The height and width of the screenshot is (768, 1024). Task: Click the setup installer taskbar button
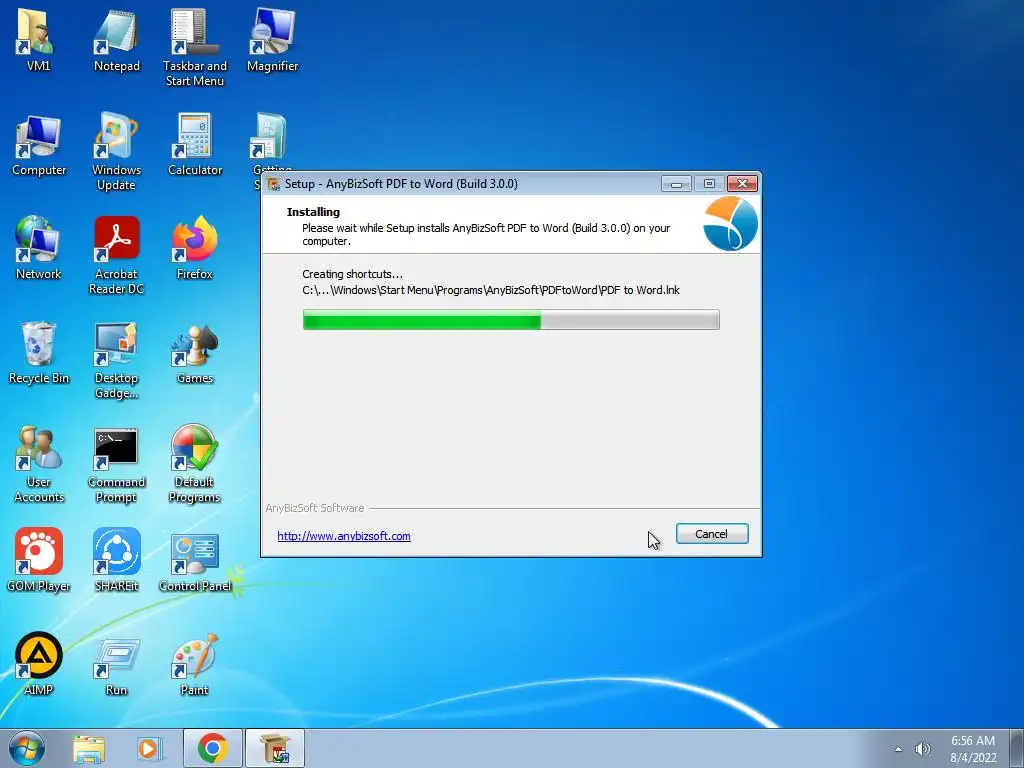[275, 748]
